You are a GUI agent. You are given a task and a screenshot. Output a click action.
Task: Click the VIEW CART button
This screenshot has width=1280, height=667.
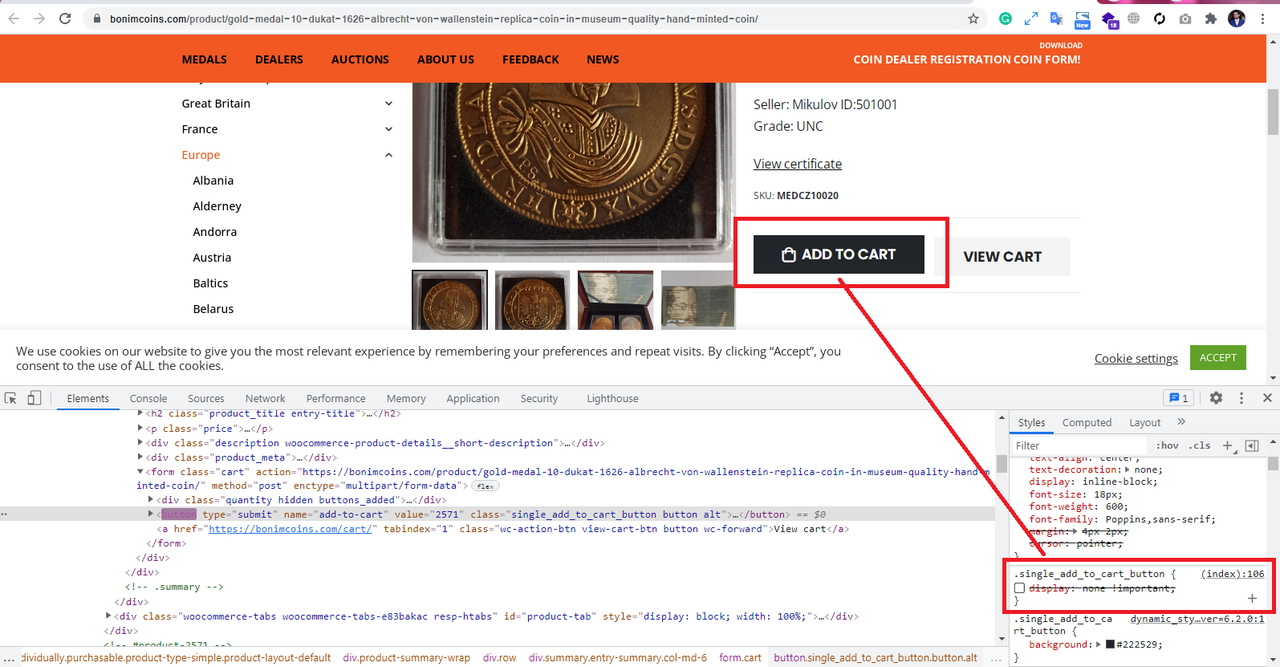pos(1002,256)
